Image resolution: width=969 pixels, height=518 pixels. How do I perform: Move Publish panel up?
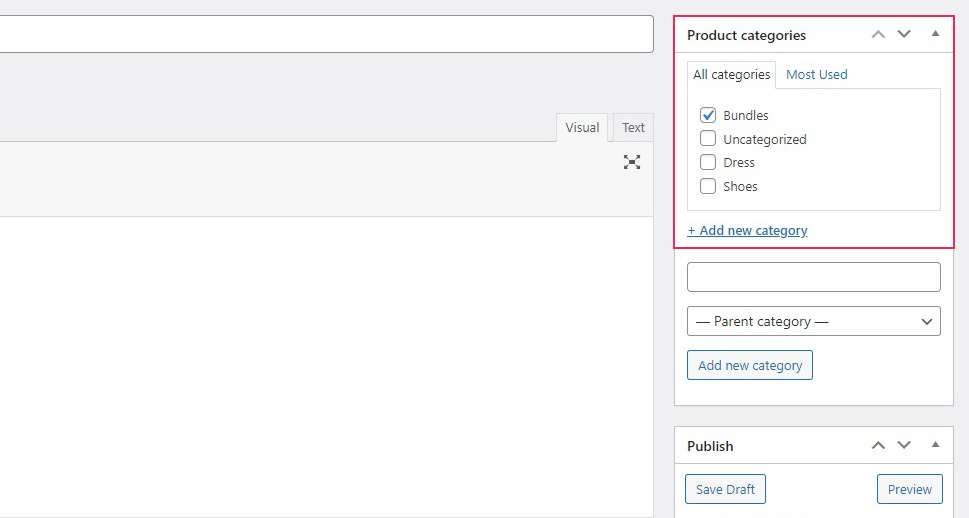tap(878, 445)
